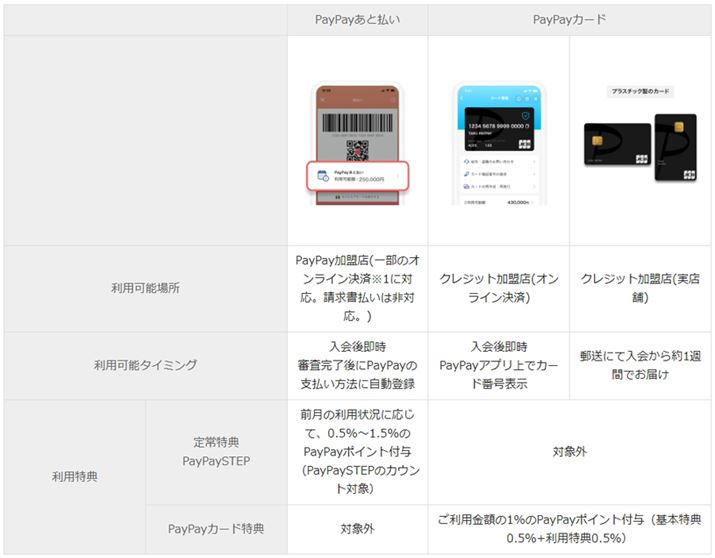Image resolution: width=715 pixels, height=558 pixels.
Task: Click the 利用可能場所 row header
Action: [x=145, y=288]
